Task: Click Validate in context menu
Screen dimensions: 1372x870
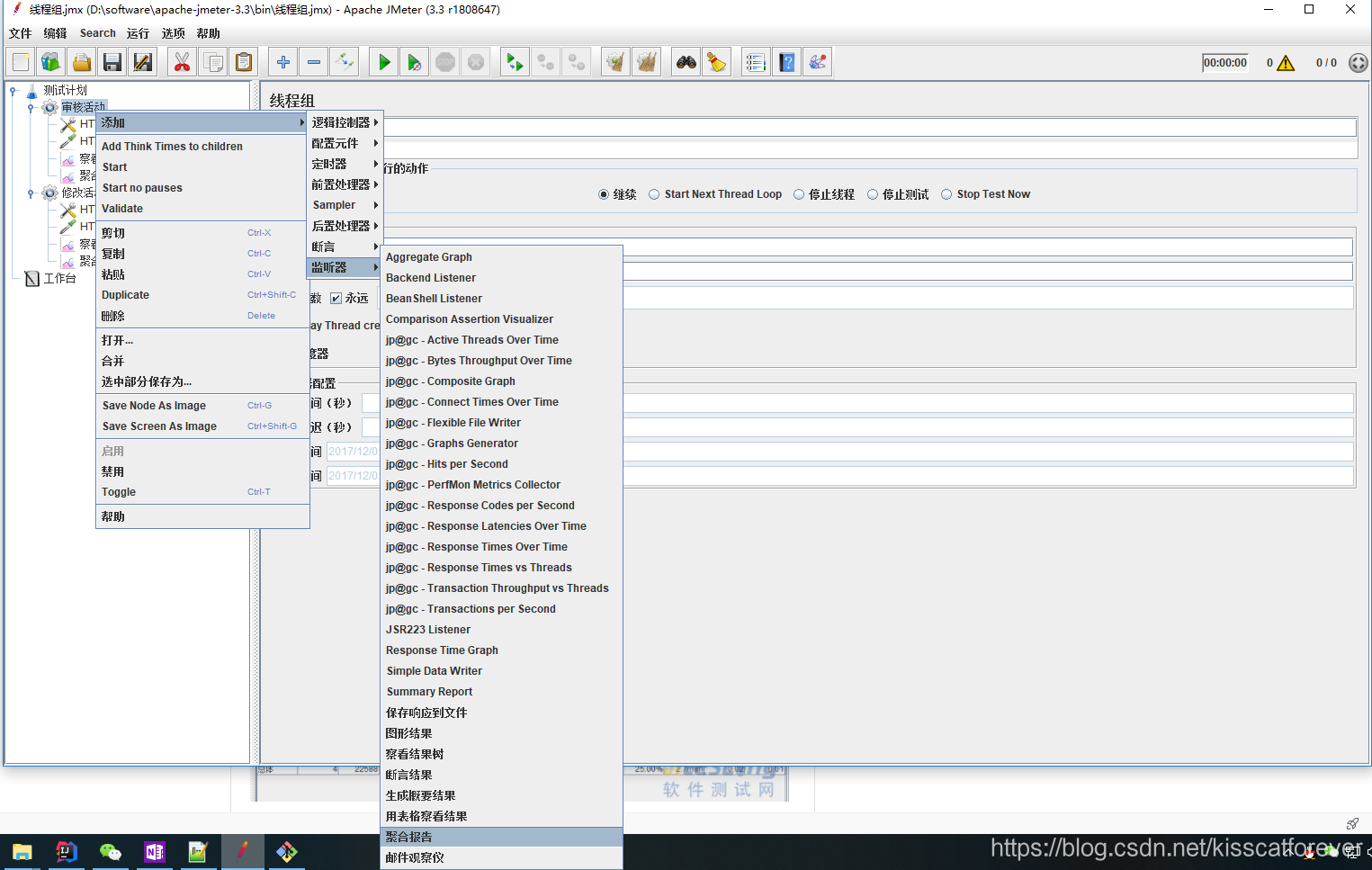Action: click(202, 209)
